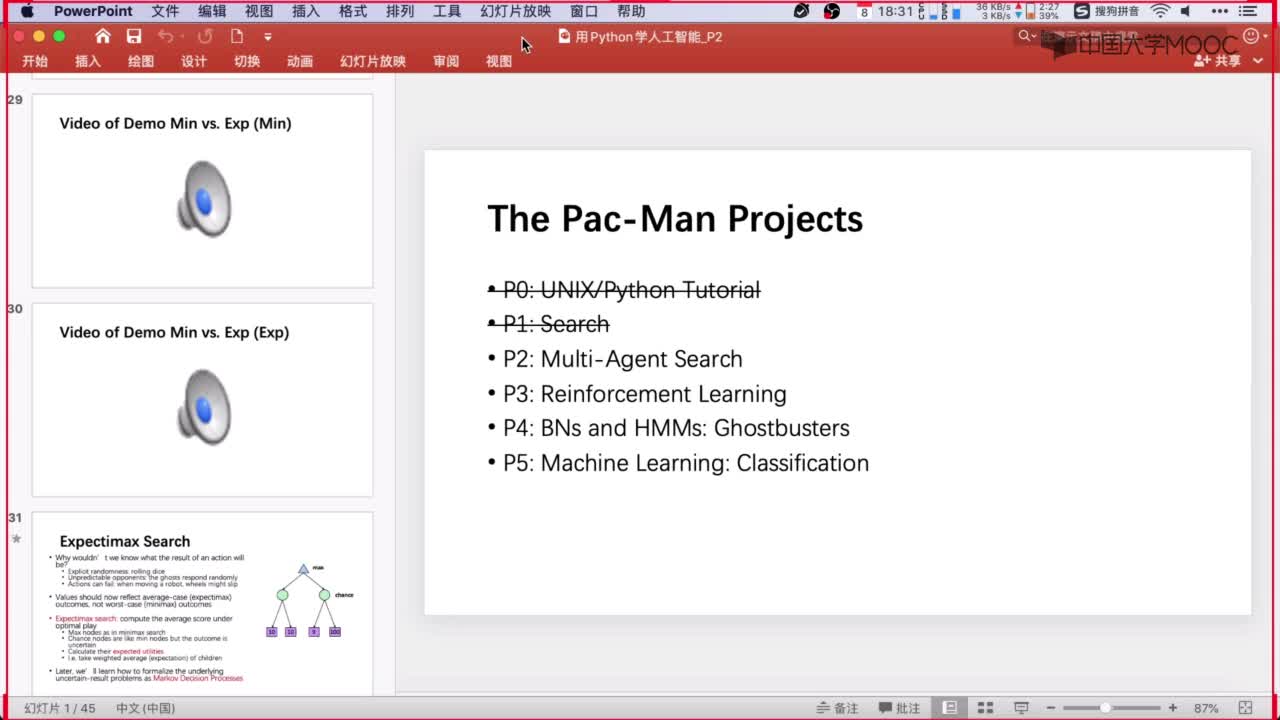Image resolution: width=1280 pixels, height=720 pixels.
Task: Select slide 29 thumbnail Demo Min vs. Exp (Min)
Action: coord(202,191)
